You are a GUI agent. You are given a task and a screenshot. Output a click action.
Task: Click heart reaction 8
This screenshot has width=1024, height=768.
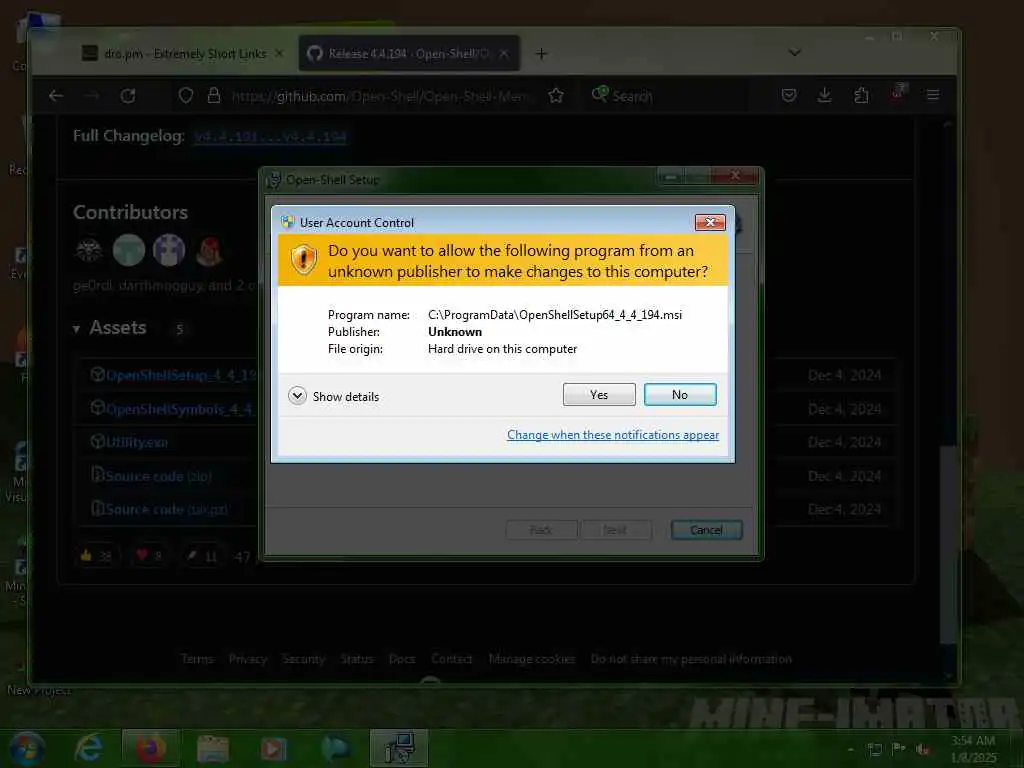[149, 556]
